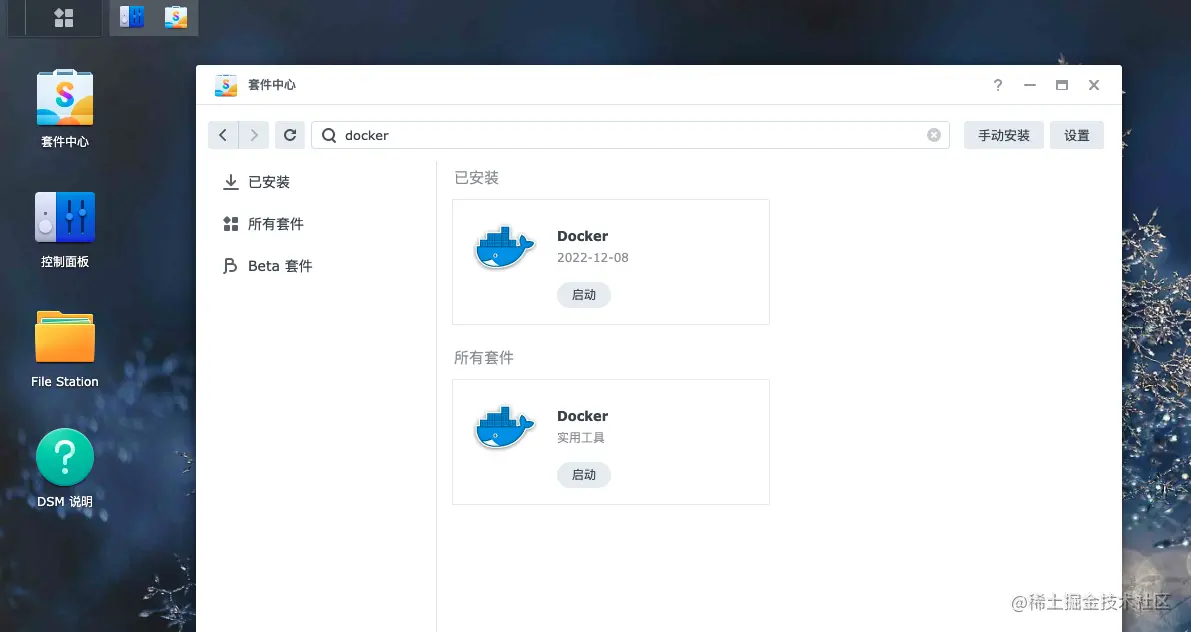Click the 实用工具 category text

(580, 438)
